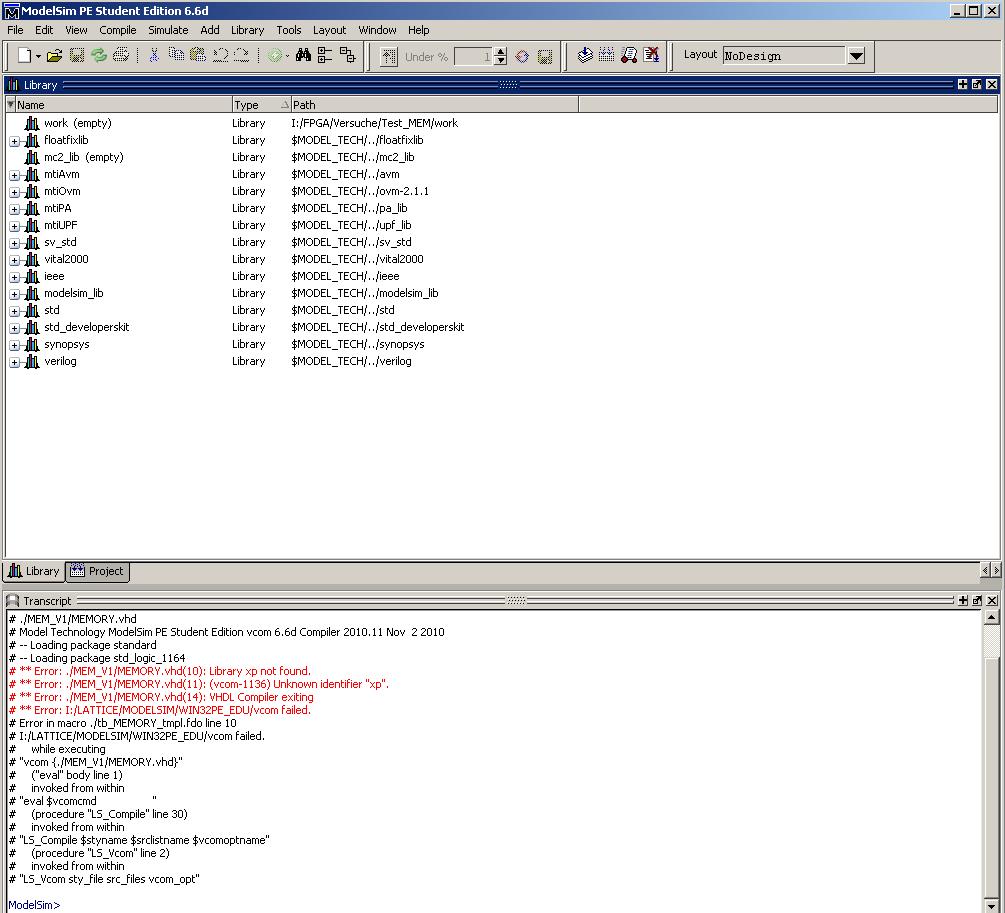Click the Under % value field

click(x=472, y=56)
